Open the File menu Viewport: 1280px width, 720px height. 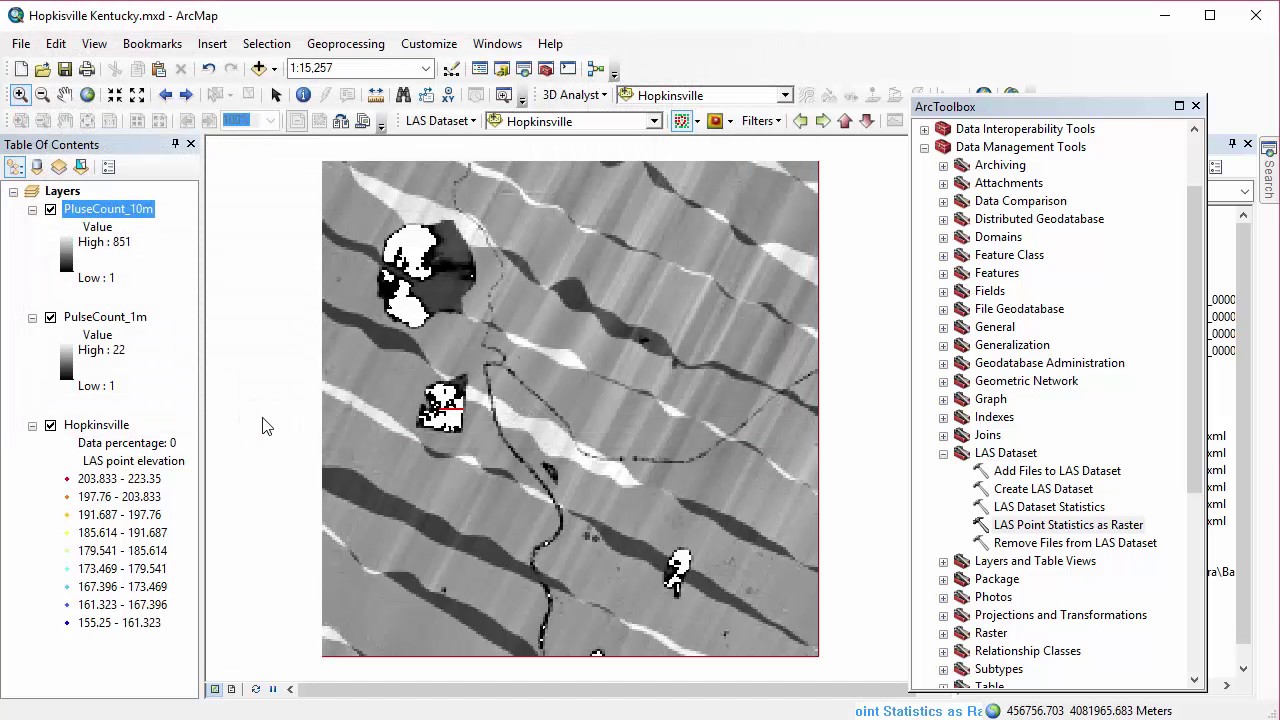point(21,44)
